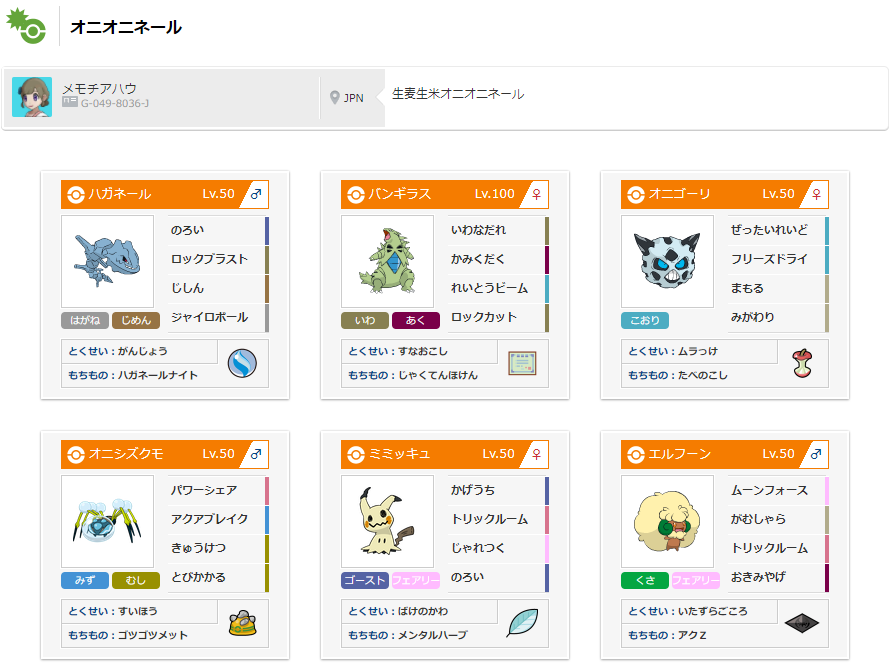Click the location pin icon next to JPN

pos(335,98)
